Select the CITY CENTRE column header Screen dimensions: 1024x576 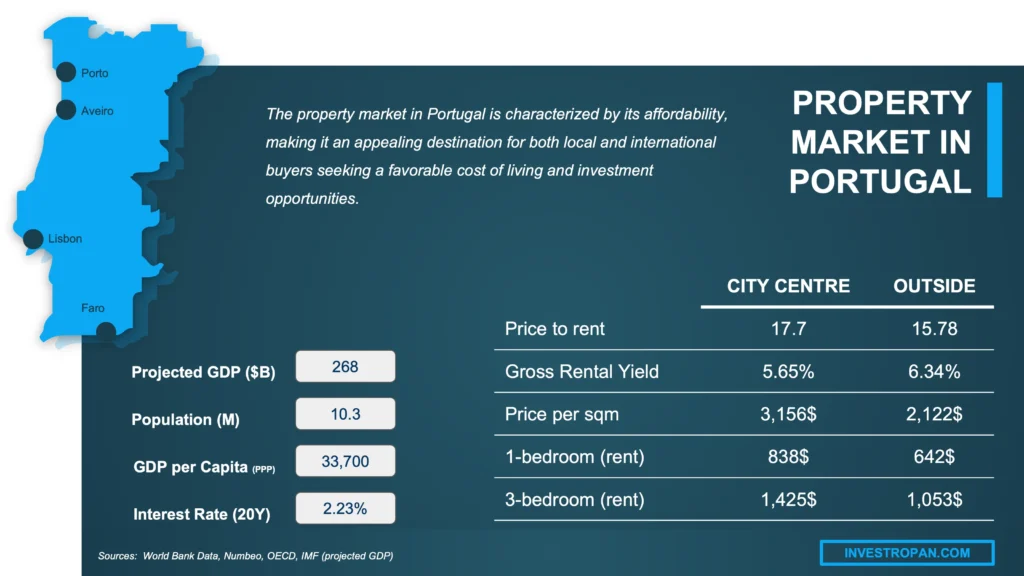click(788, 286)
